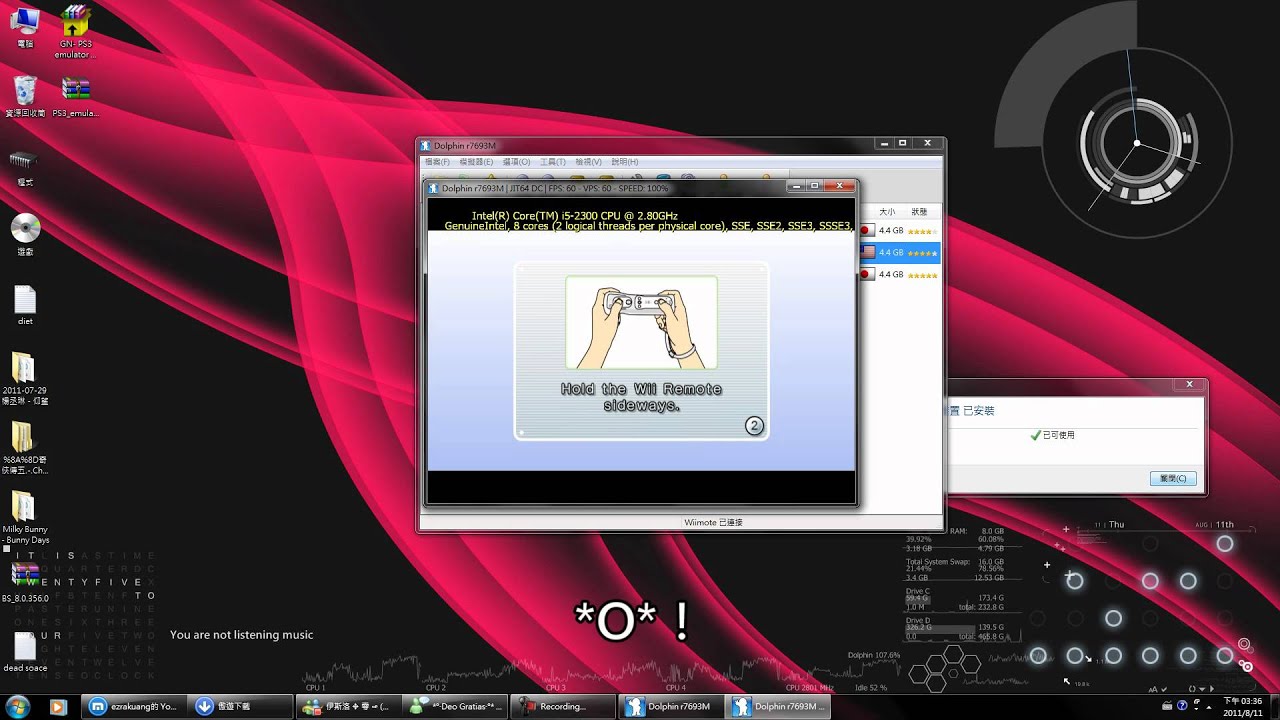Click the 2 button in Wii Remote prompt
The height and width of the screenshot is (720, 1280).
(754, 426)
